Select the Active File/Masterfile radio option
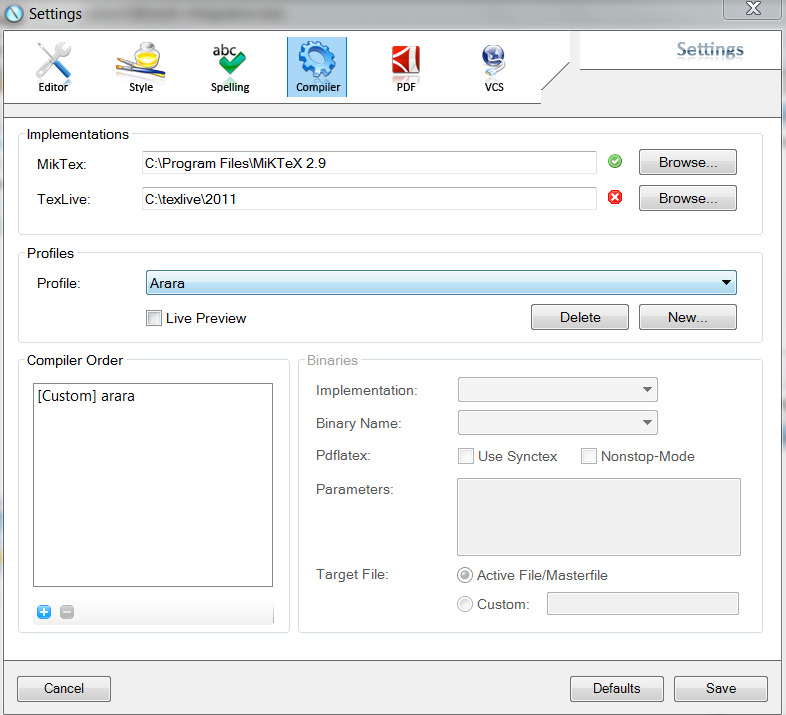 point(465,575)
